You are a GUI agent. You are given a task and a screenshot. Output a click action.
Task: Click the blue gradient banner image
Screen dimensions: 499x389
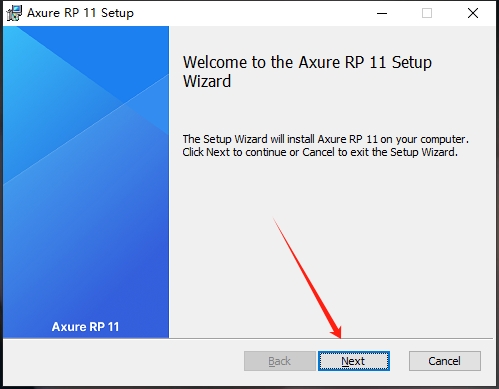pos(86,182)
